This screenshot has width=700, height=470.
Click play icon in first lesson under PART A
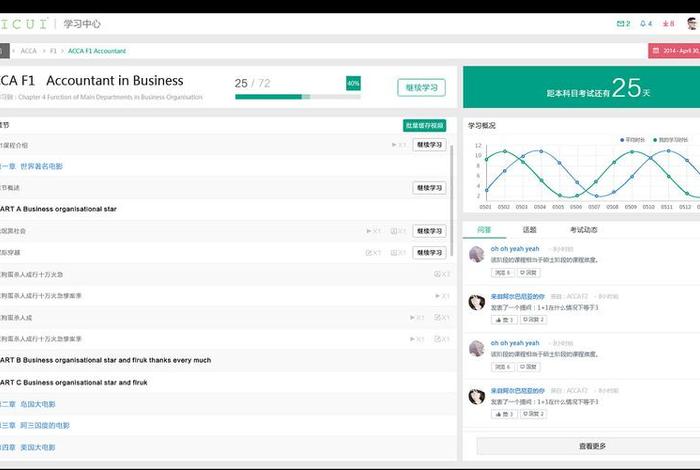369,231
